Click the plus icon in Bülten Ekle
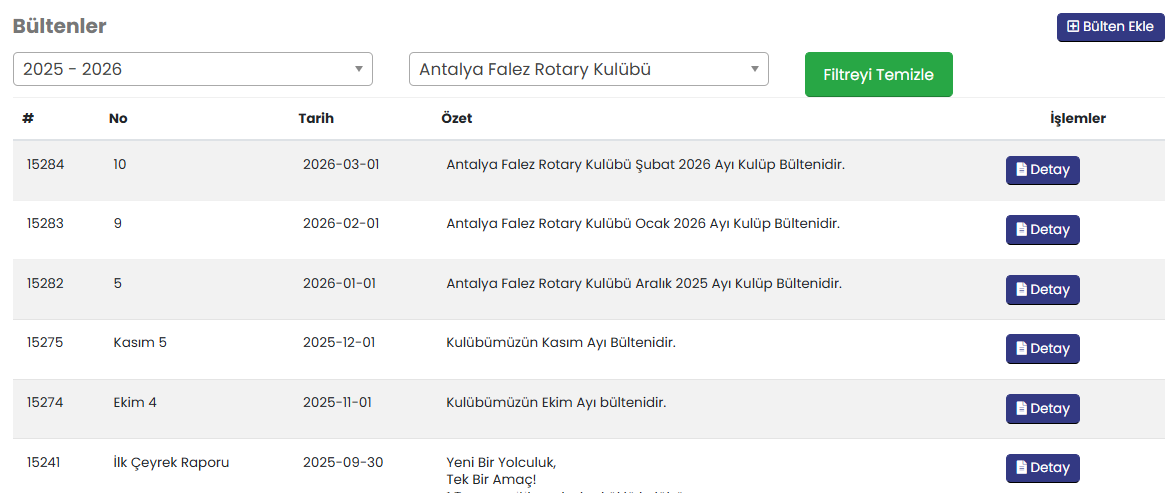1167x493 pixels. pyautogui.click(x=1073, y=27)
